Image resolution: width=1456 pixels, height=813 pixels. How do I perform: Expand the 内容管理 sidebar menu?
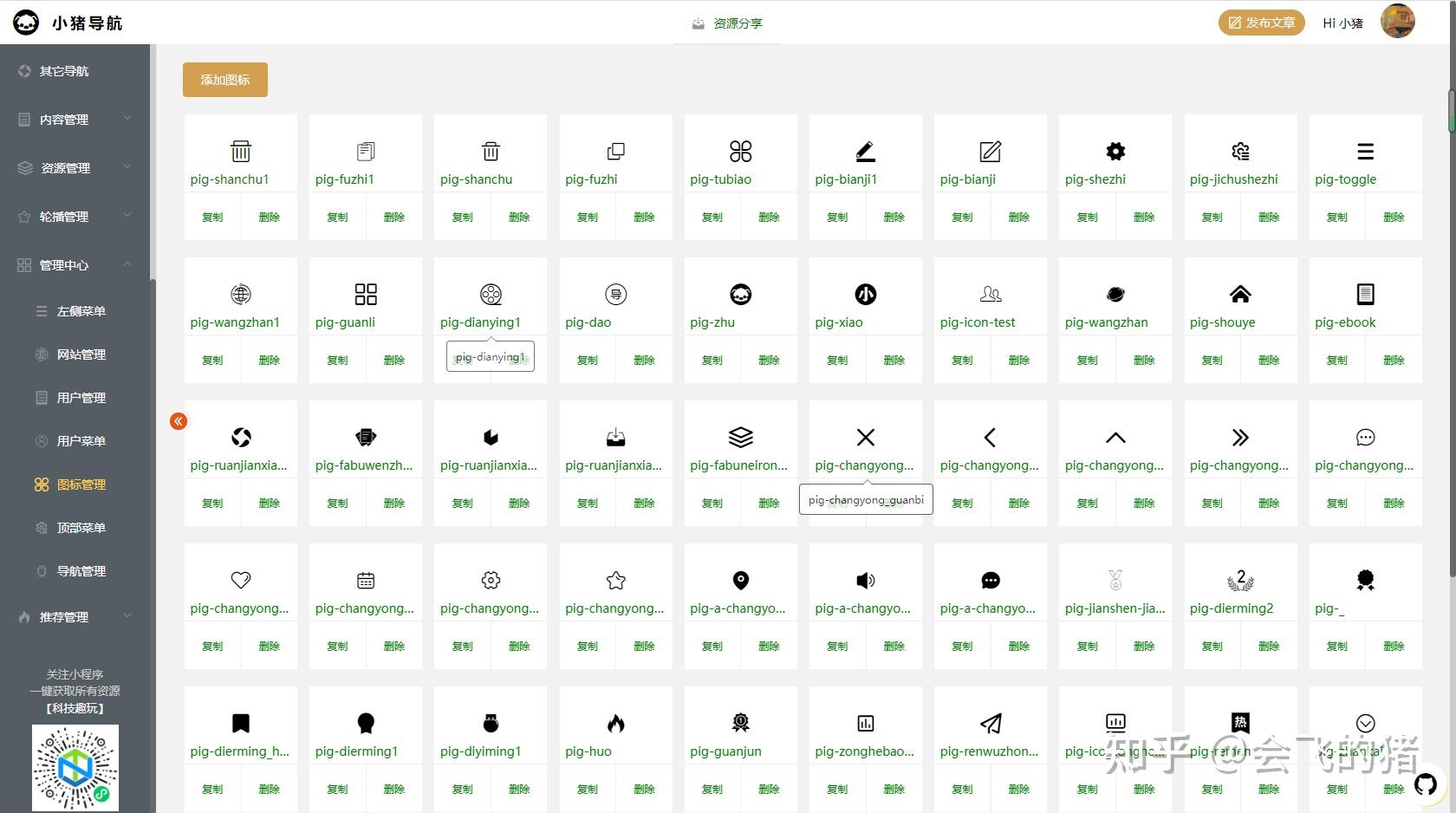point(75,120)
